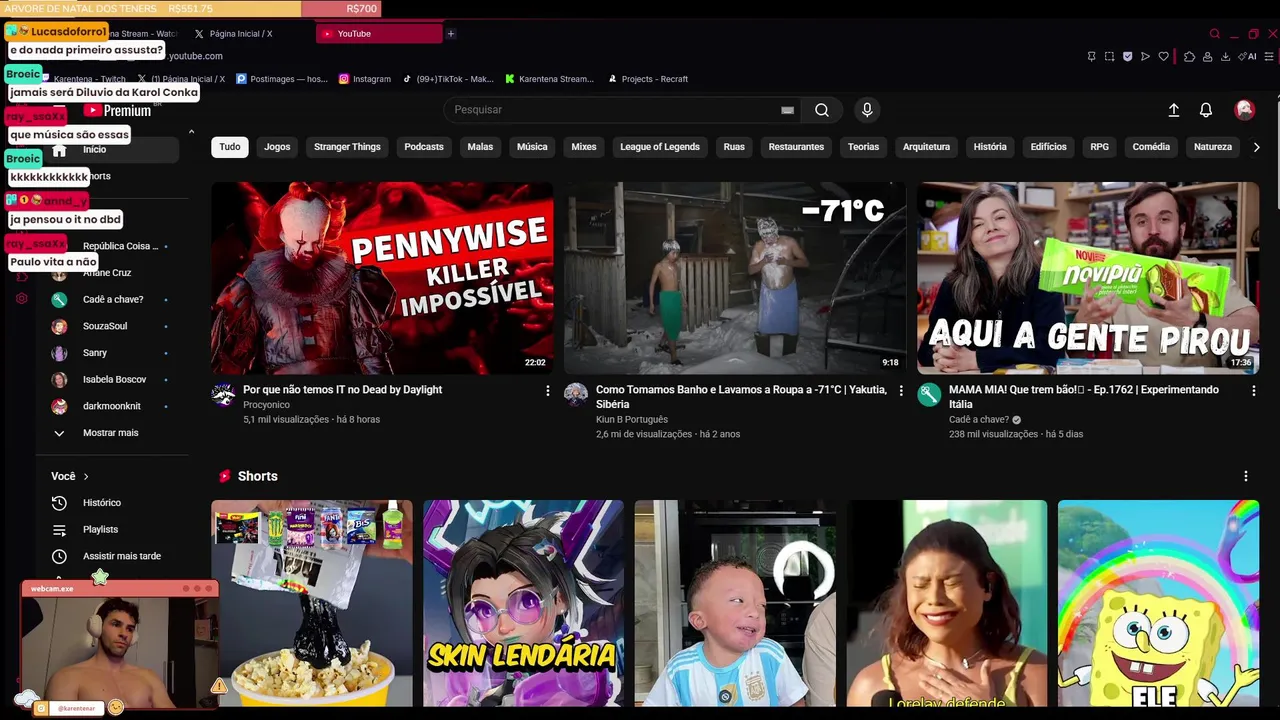The image size is (1280, 720).
Task: Select the Tudo filter chip
Action: coord(230,147)
